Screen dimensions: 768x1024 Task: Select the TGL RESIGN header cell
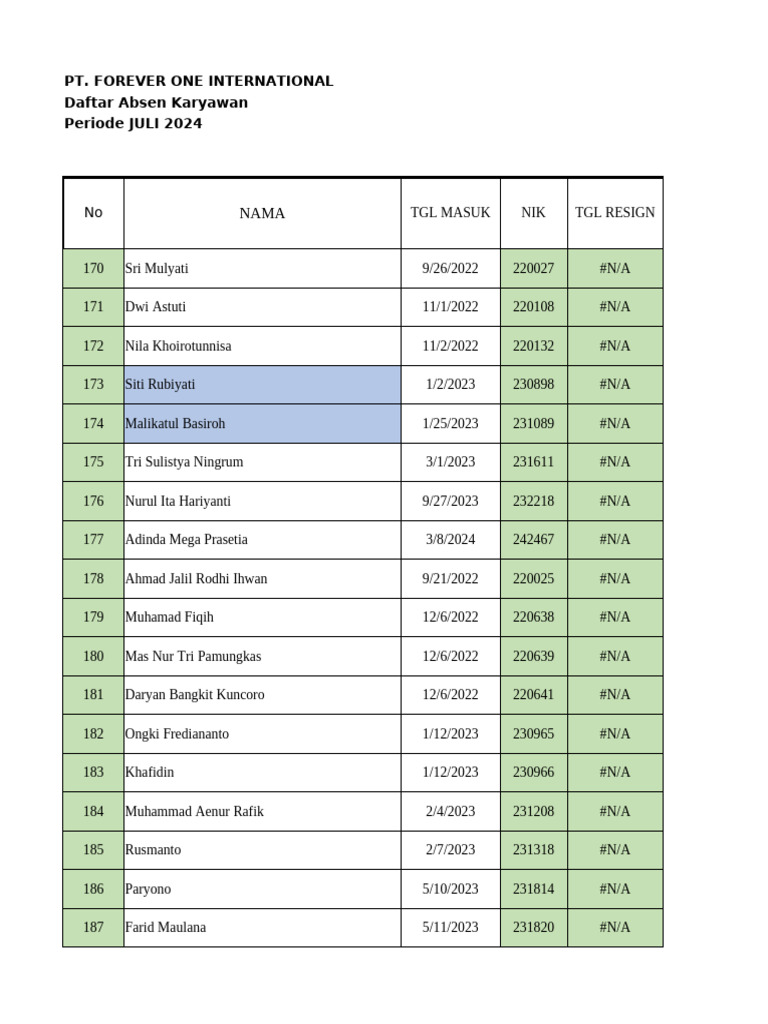tap(615, 213)
